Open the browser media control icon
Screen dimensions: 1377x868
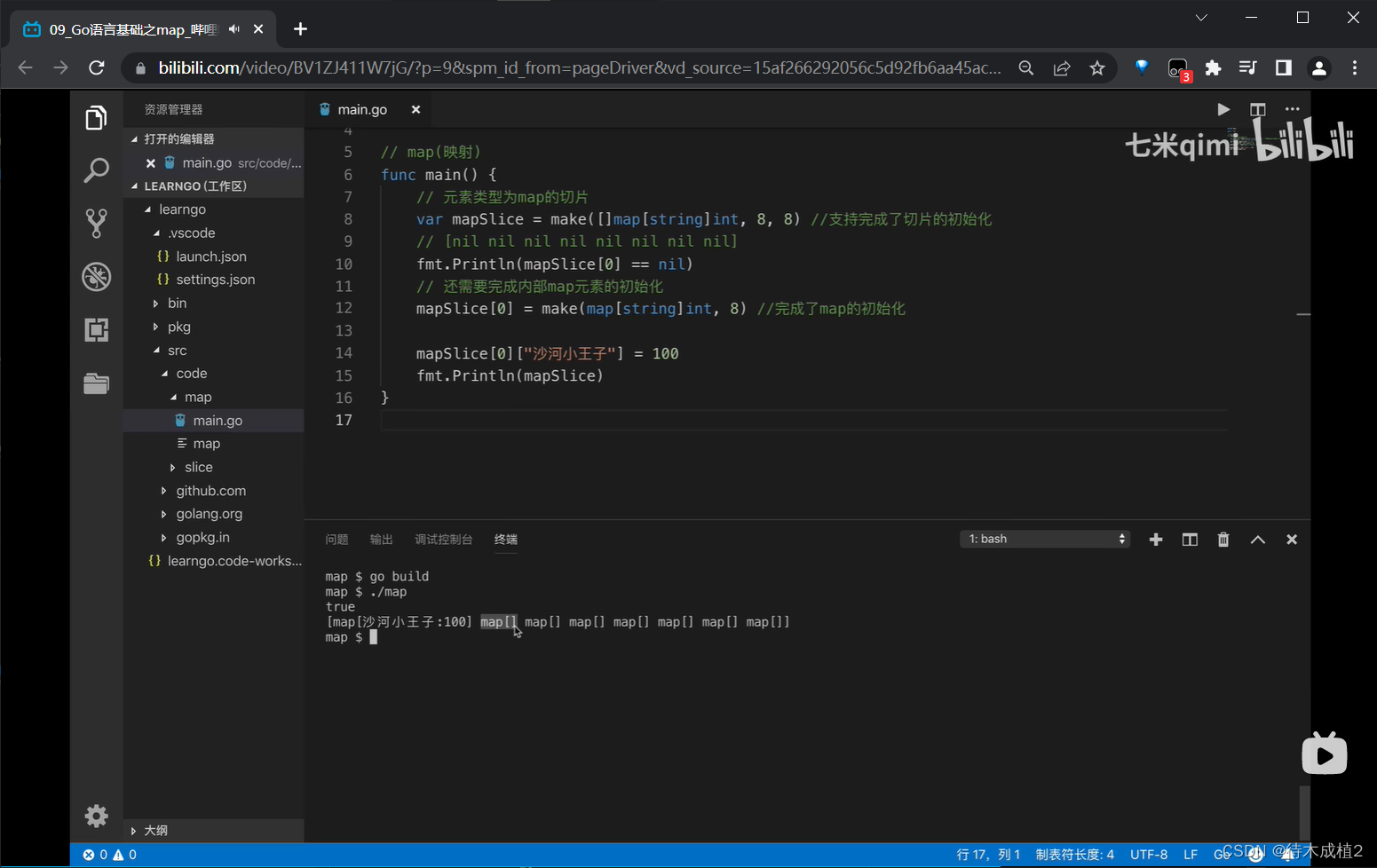(x=1247, y=68)
